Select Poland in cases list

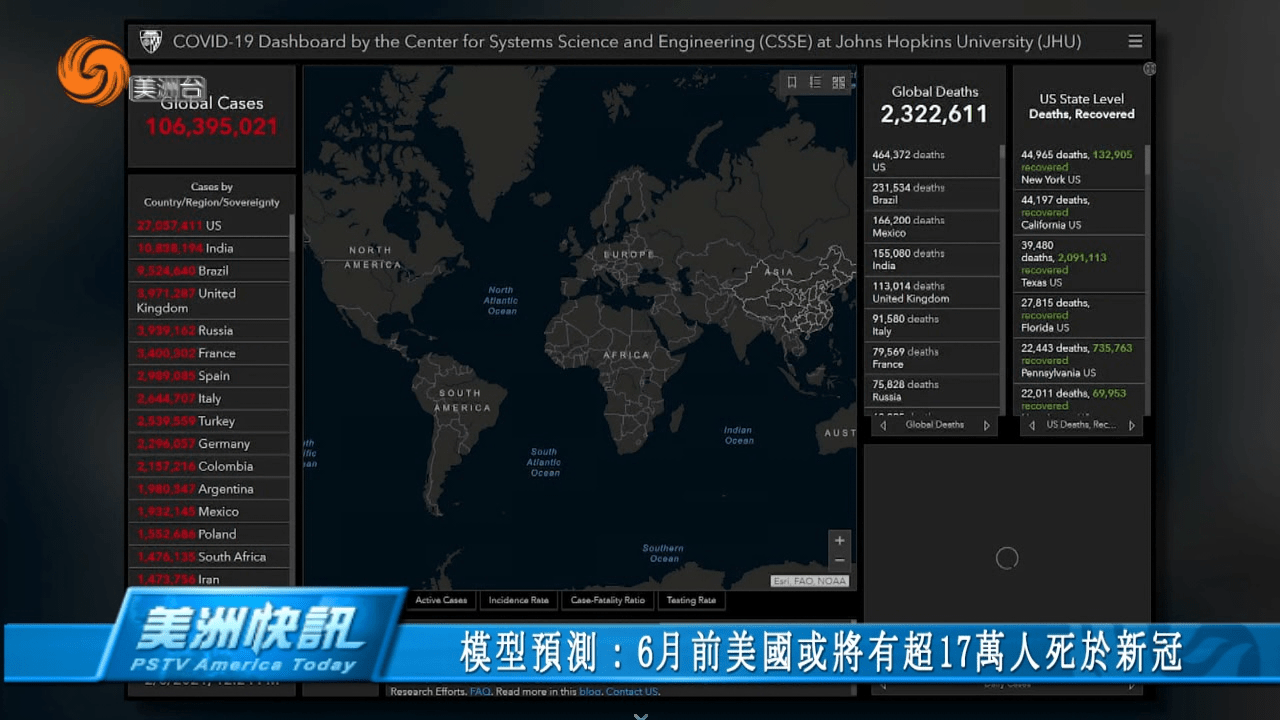point(210,534)
